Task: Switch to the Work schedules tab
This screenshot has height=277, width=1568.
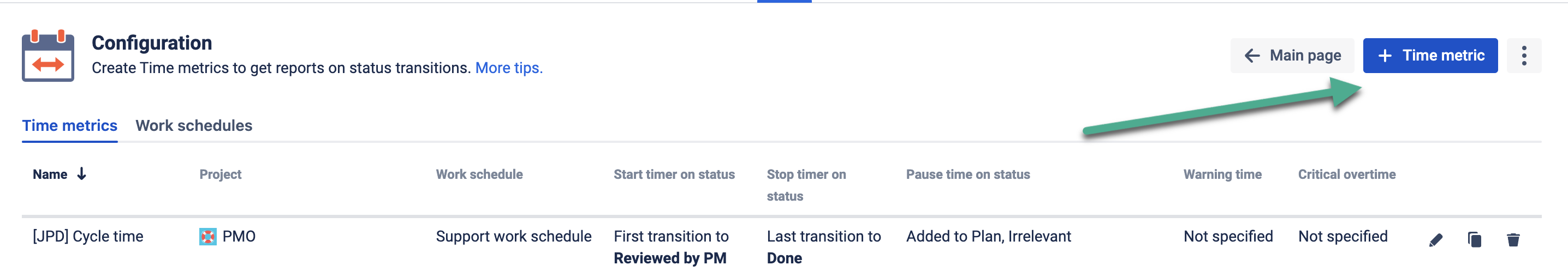Action: coord(194,126)
